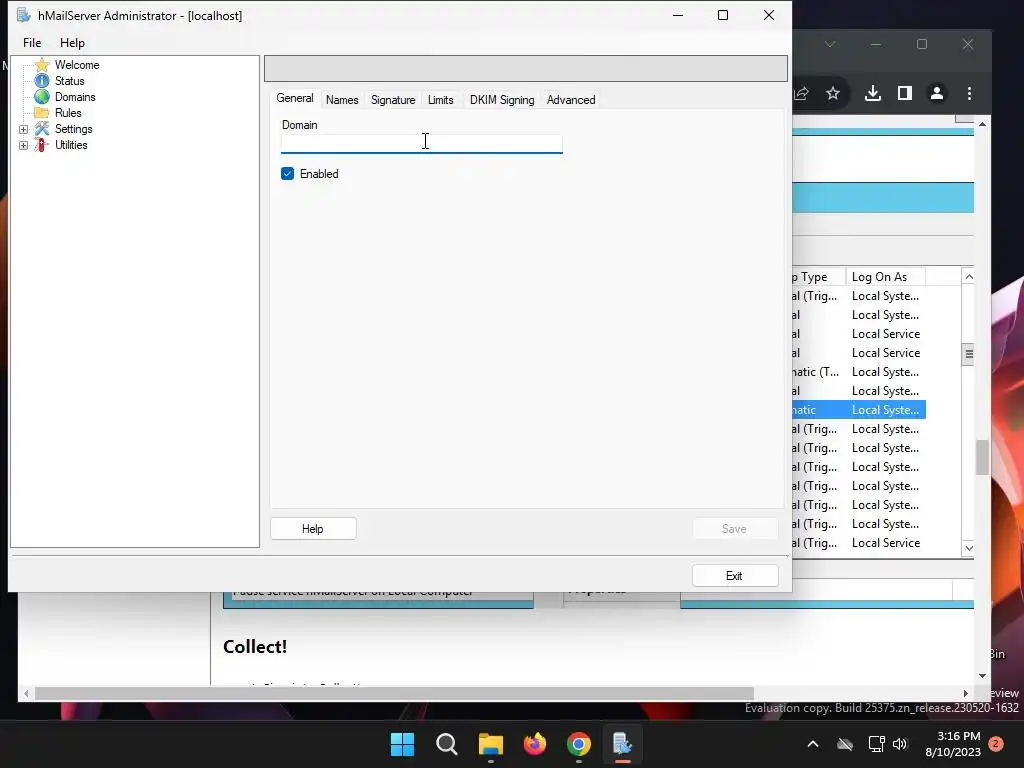Switch to the Limits tab
1024x768 pixels.
[440, 100]
